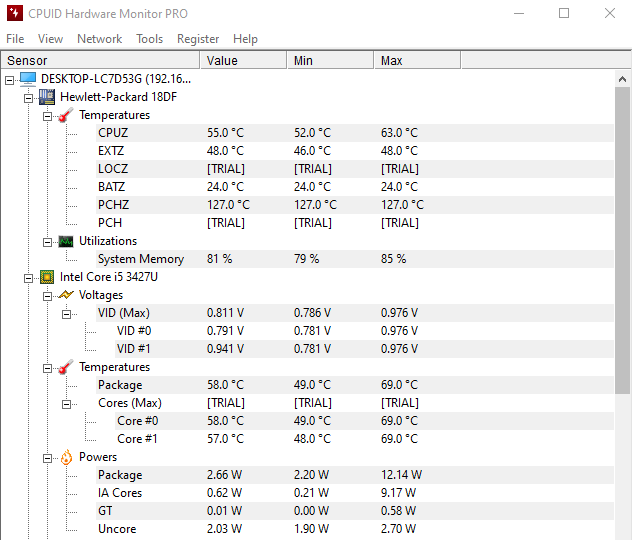Screen dimensions: 632x540
Task: Select the Package power row
Action: coord(355,475)
